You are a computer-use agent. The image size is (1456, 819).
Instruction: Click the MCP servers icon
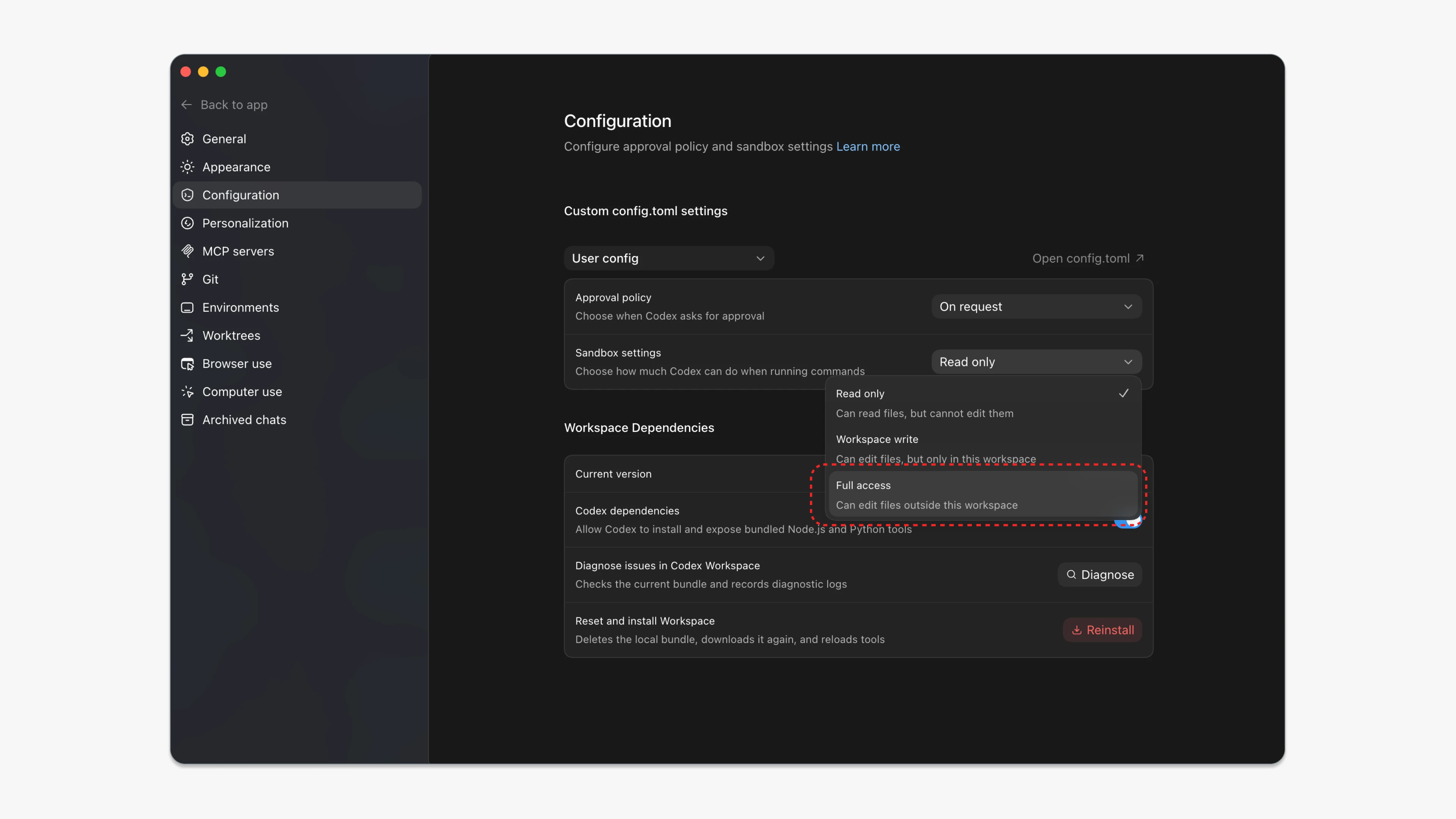[187, 251]
